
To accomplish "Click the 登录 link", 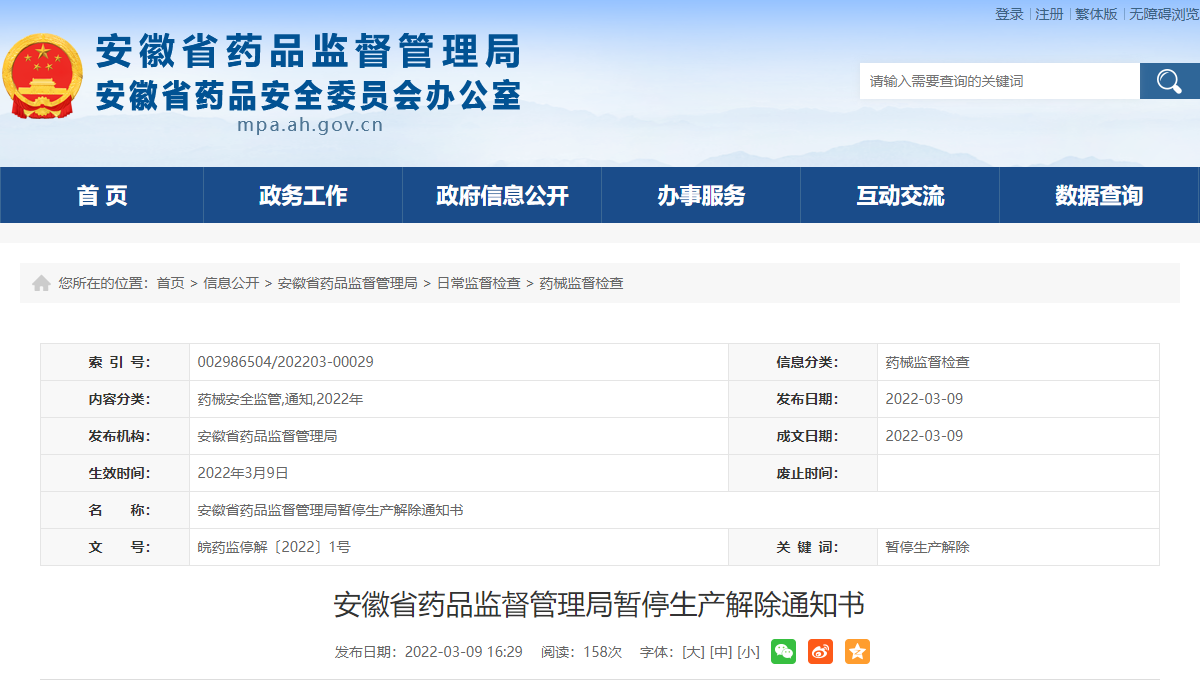I will tap(1009, 14).
